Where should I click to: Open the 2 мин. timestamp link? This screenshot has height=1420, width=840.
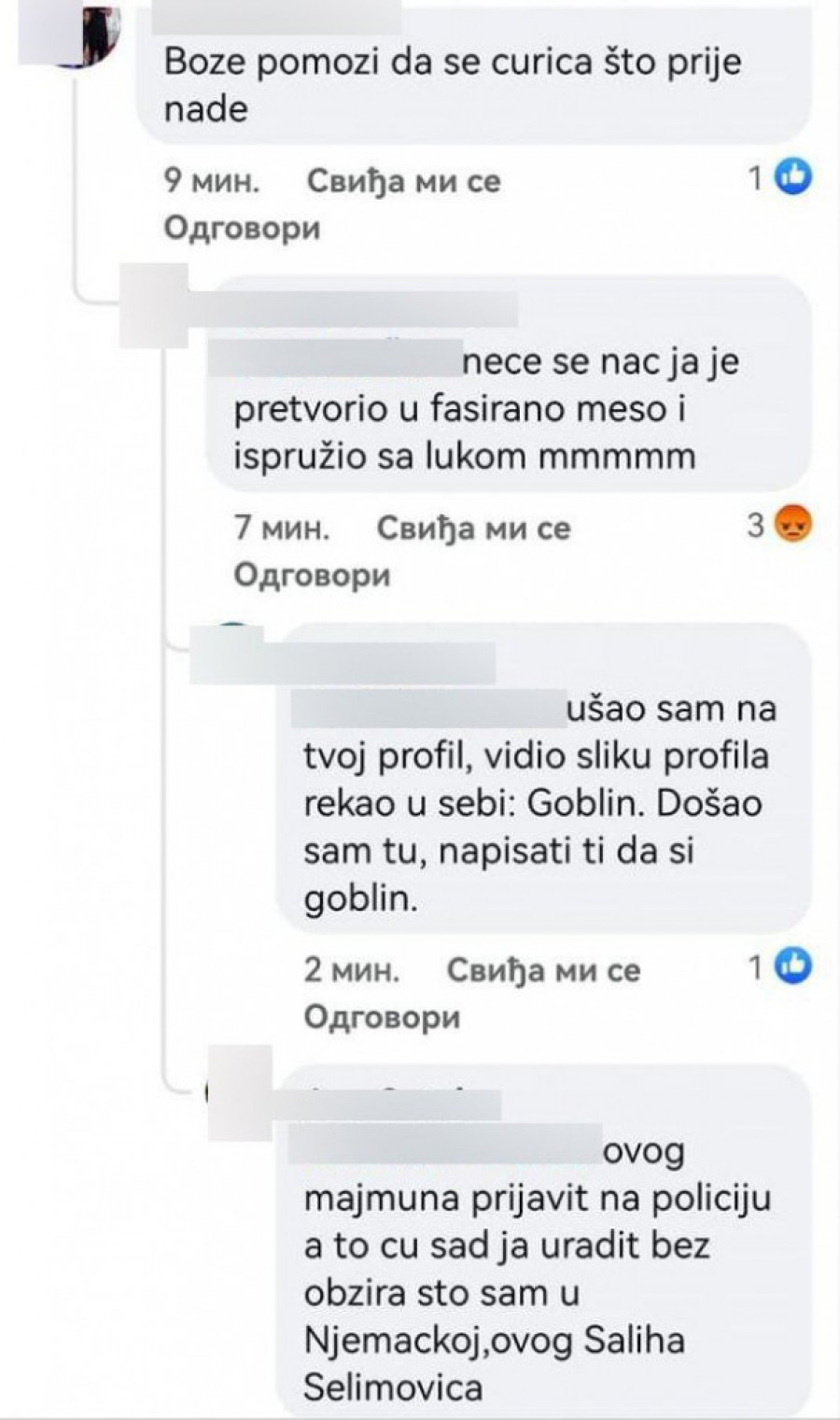point(352,970)
